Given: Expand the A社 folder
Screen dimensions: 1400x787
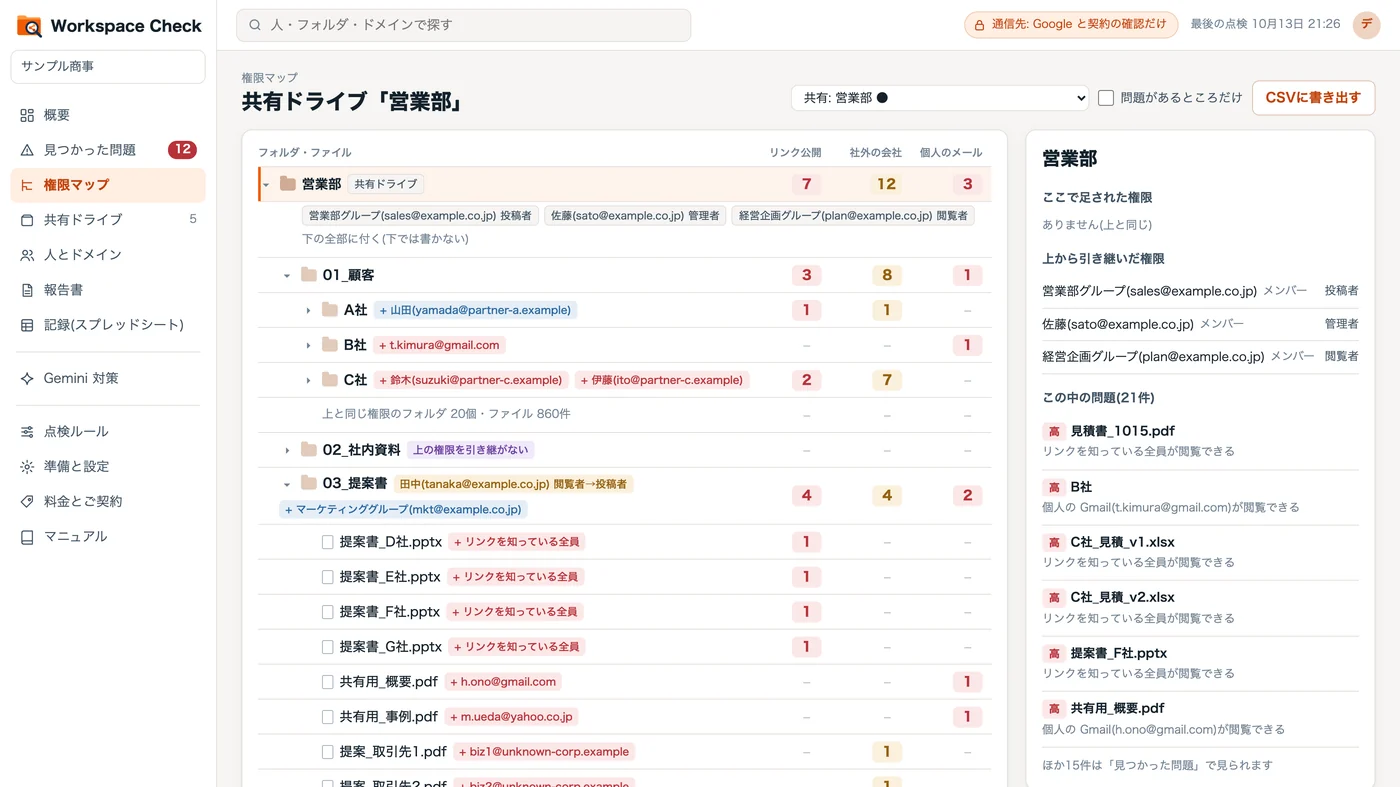Looking at the screenshot, I should (308, 311).
